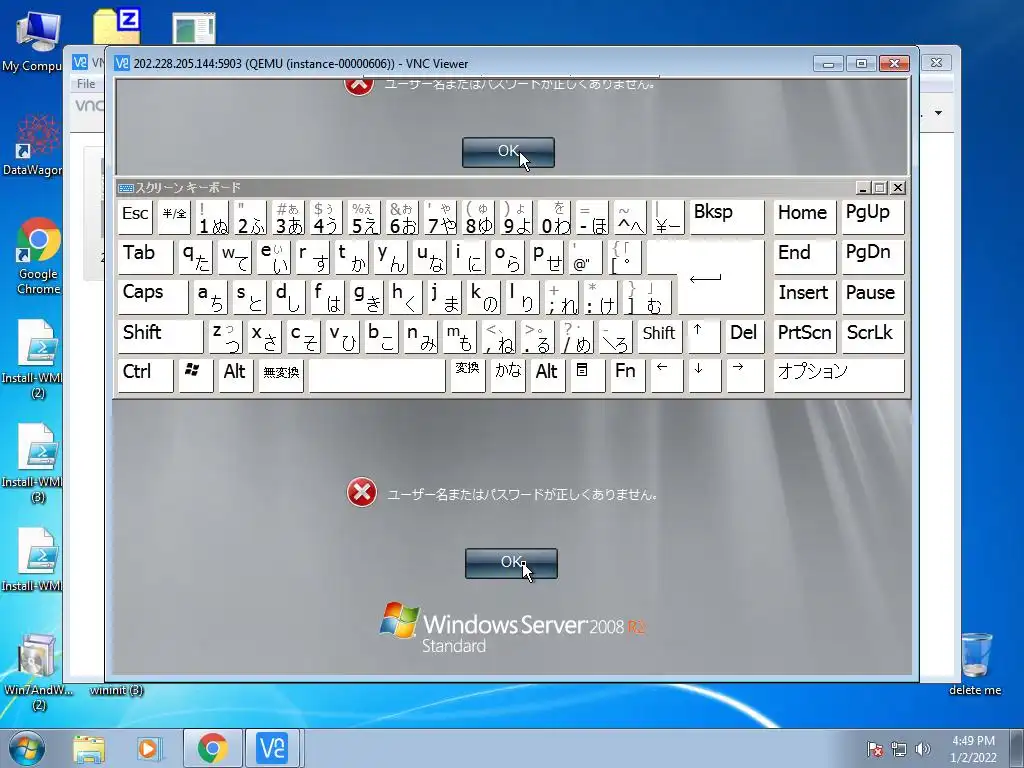Click the Pause key

pos(872,297)
